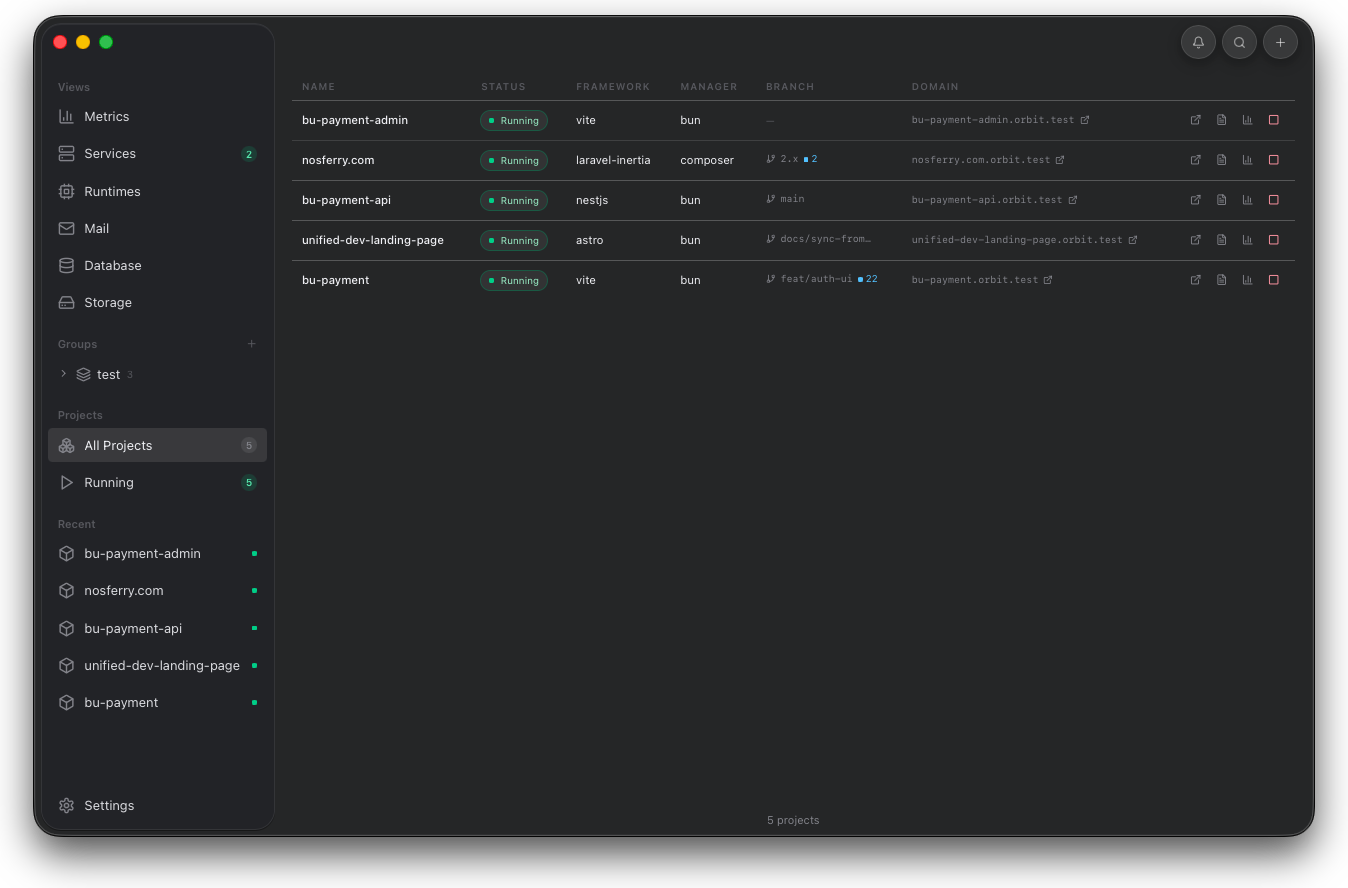This screenshot has width=1348, height=888.
Task: Click the feat/auth-ui branch label
Action: pyautogui.click(x=816, y=279)
